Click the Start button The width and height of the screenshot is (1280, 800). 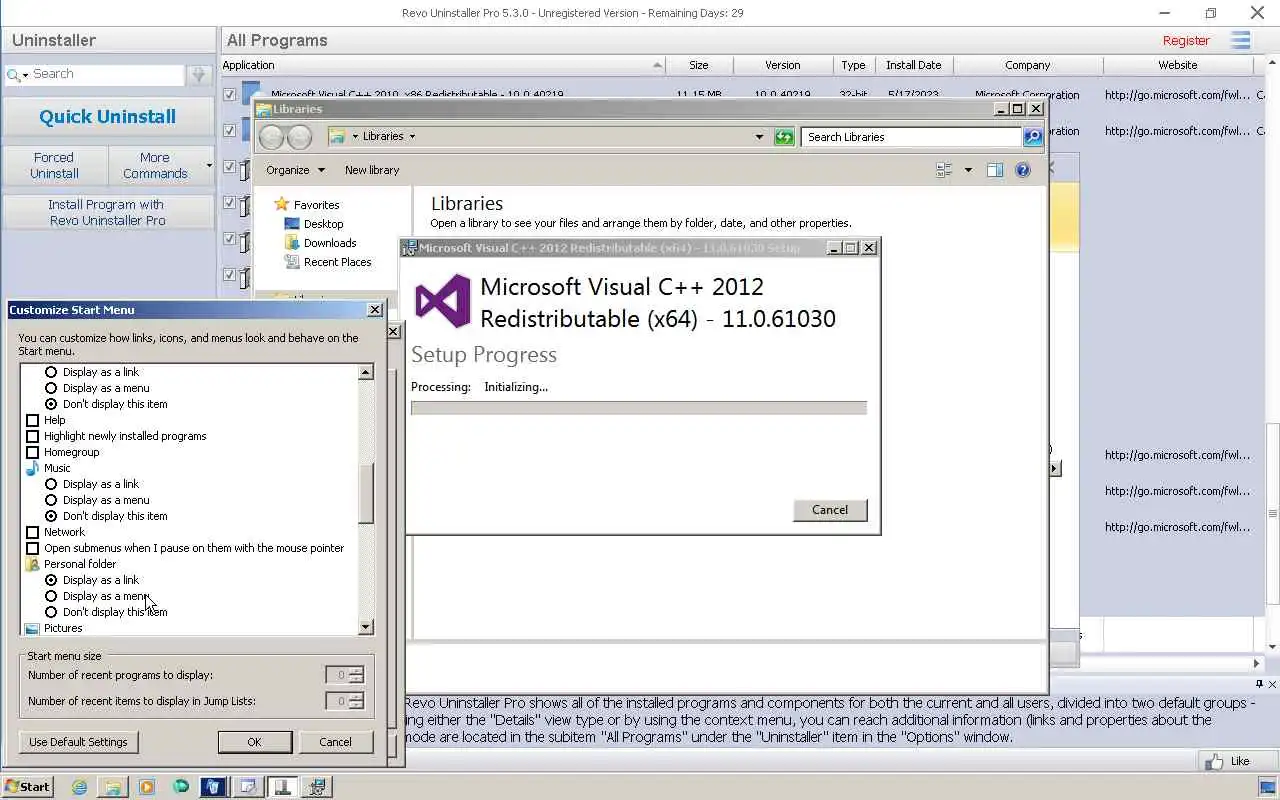click(27, 787)
